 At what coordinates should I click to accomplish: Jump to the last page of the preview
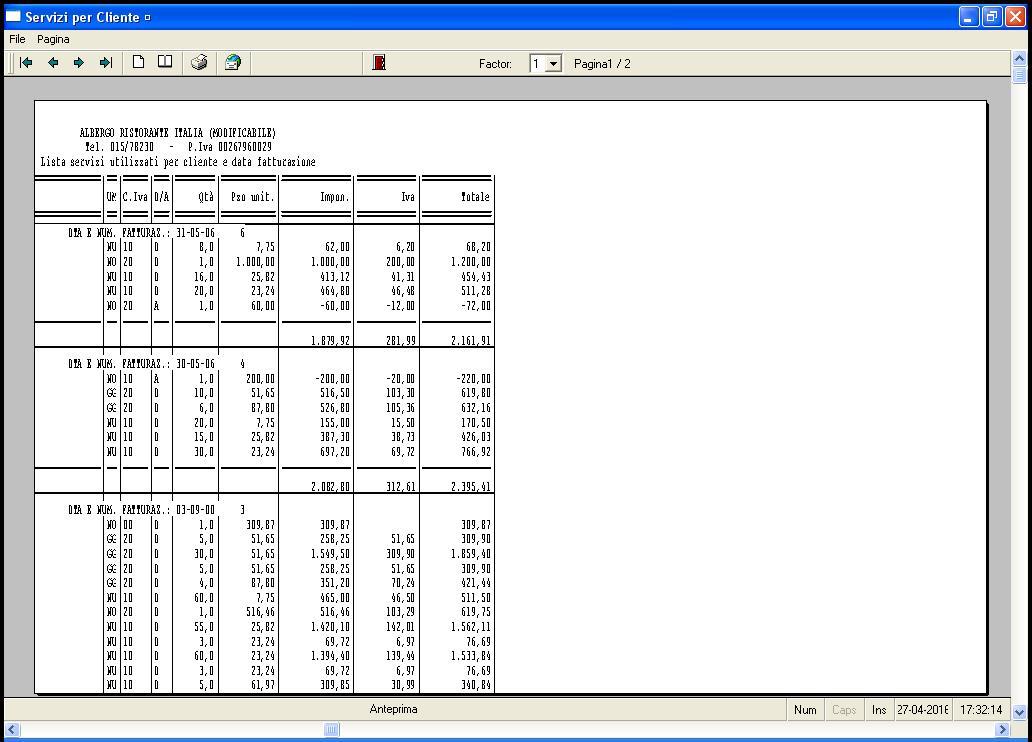[x=105, y=63]
